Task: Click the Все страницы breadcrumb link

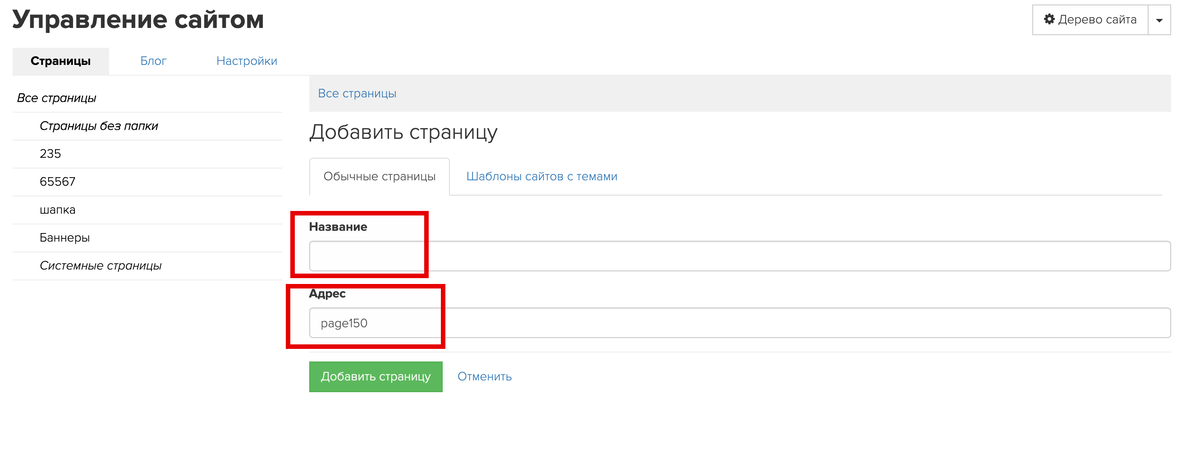Action: 357,93
